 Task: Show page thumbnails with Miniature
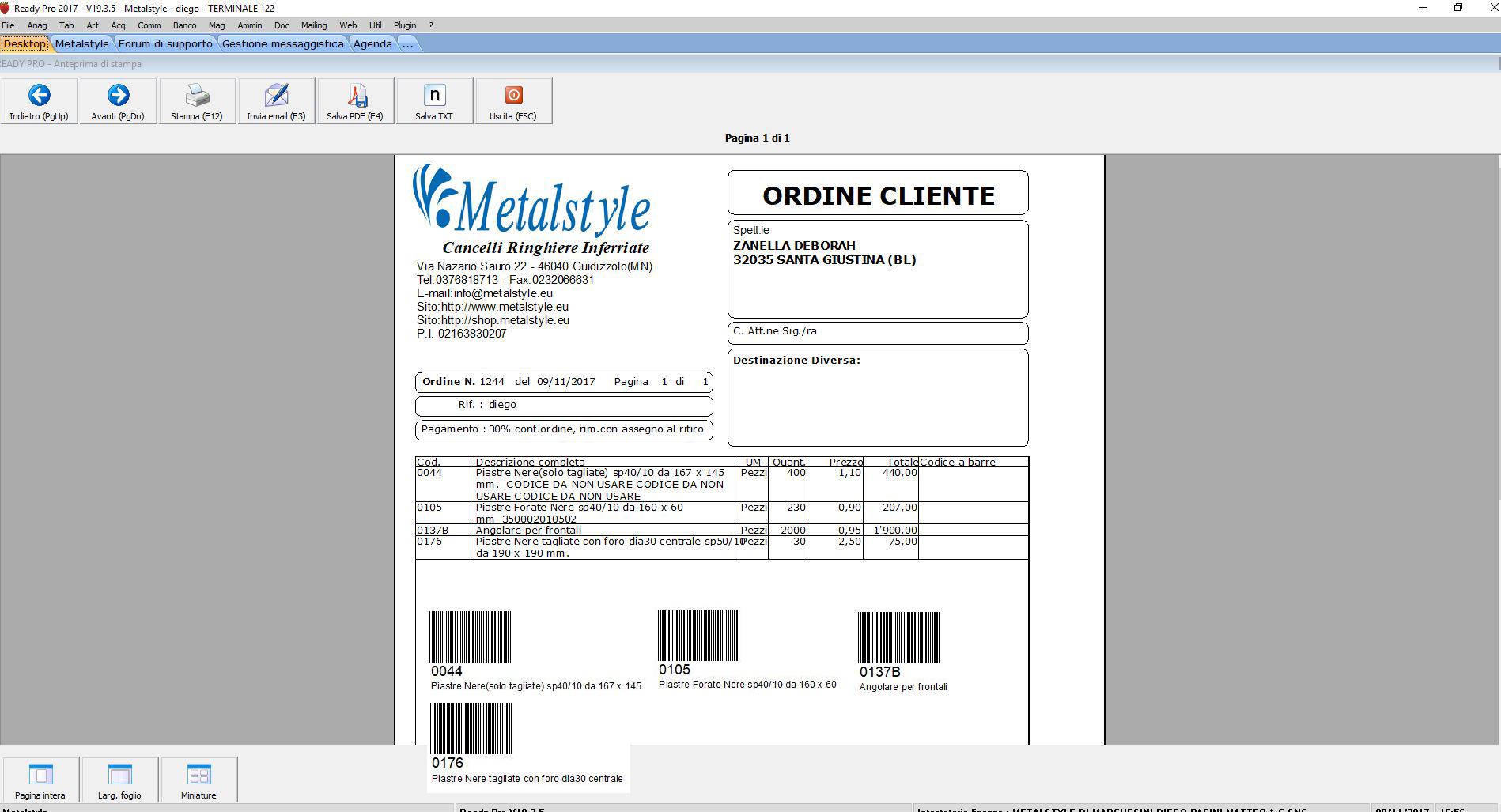(198, 780)
